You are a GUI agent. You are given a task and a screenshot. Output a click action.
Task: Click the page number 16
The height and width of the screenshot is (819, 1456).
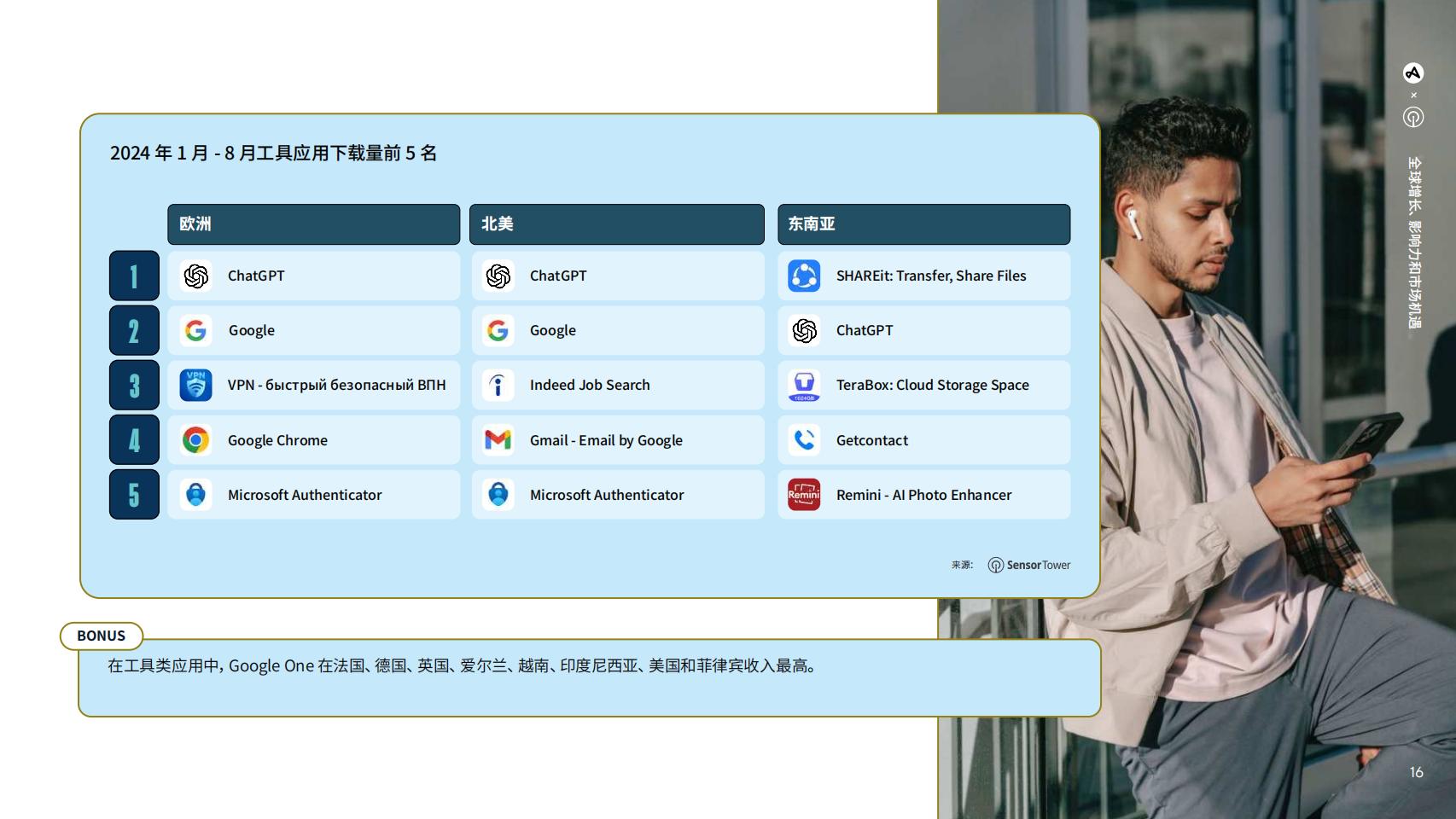1416,772
